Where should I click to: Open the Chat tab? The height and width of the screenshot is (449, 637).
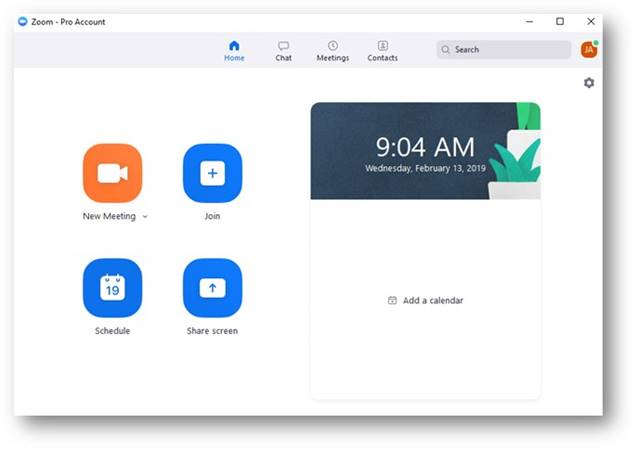[x=284, y=51]
